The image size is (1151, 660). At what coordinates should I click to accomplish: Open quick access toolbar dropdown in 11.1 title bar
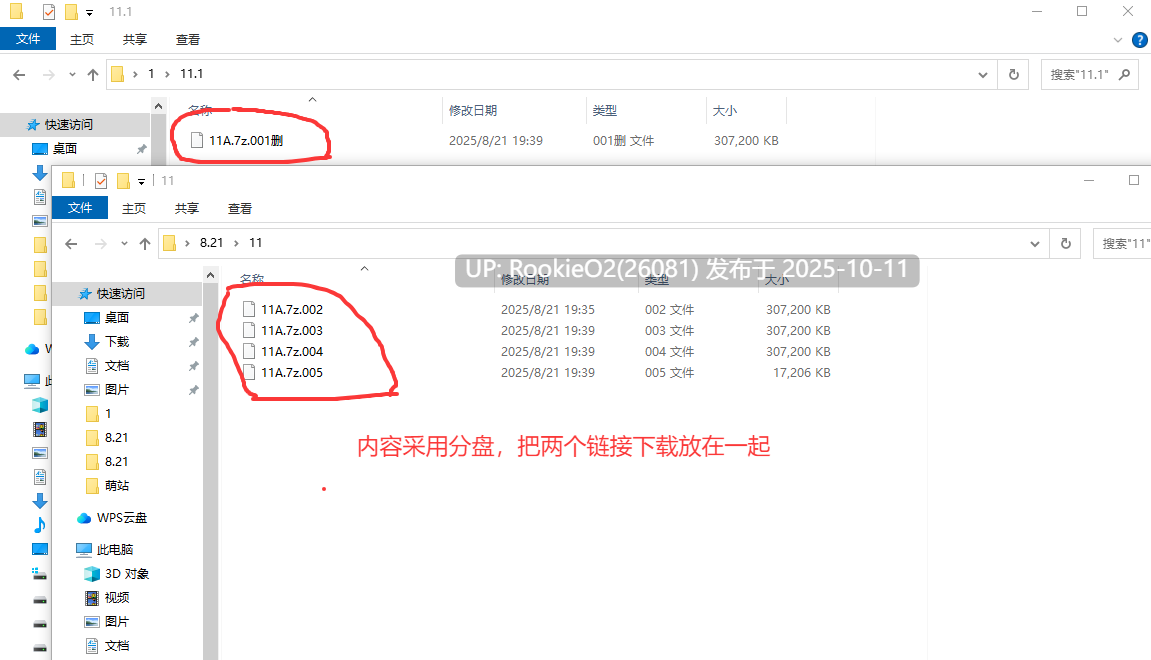(x=90, y=12)
